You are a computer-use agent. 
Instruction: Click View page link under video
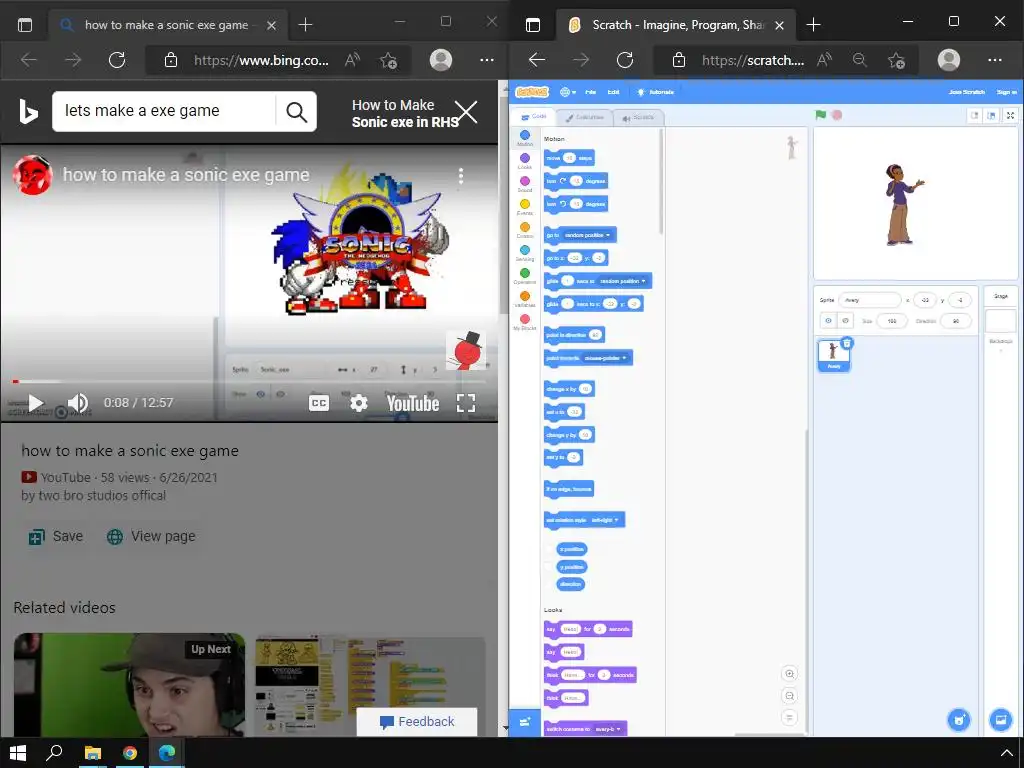coord(151,536)
